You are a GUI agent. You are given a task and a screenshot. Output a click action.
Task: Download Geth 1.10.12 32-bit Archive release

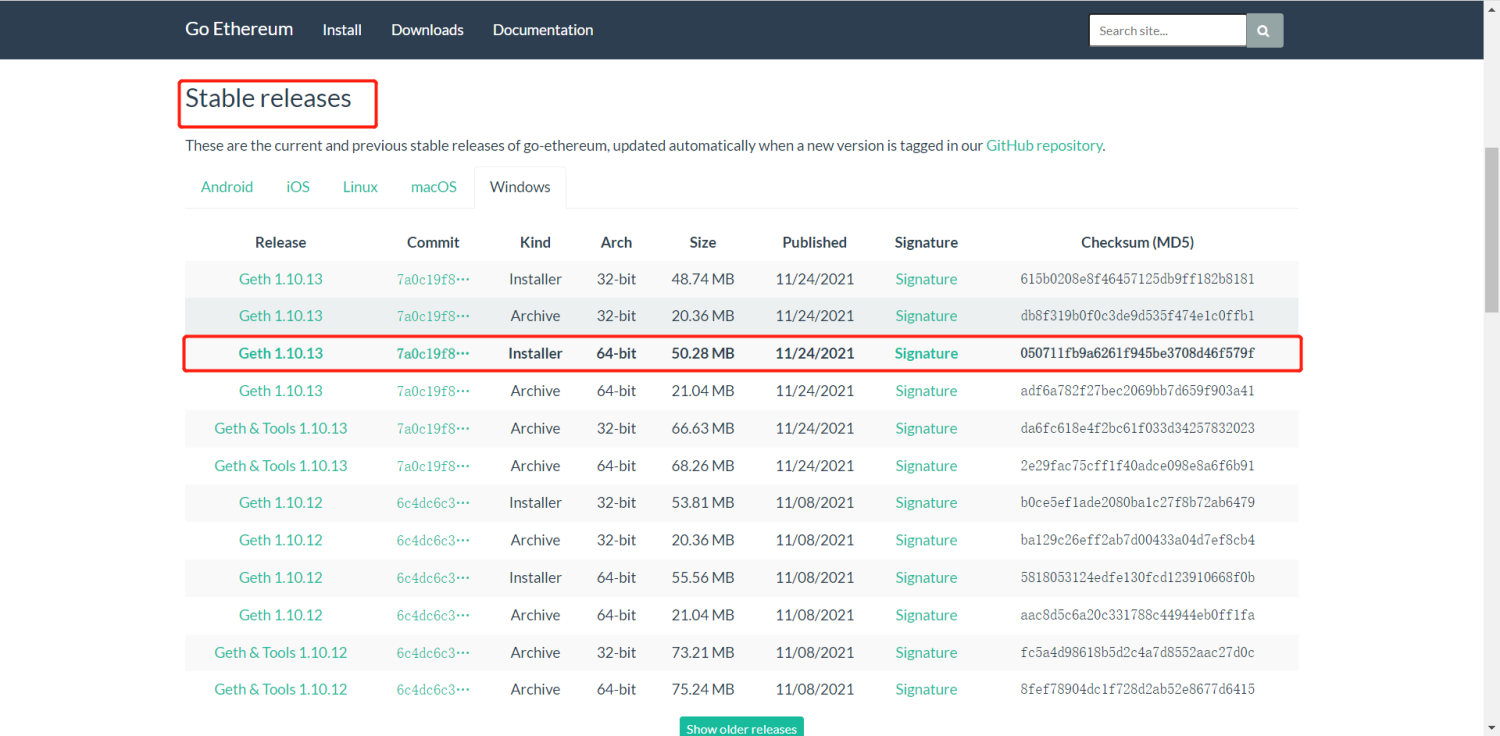click(281, 540)
